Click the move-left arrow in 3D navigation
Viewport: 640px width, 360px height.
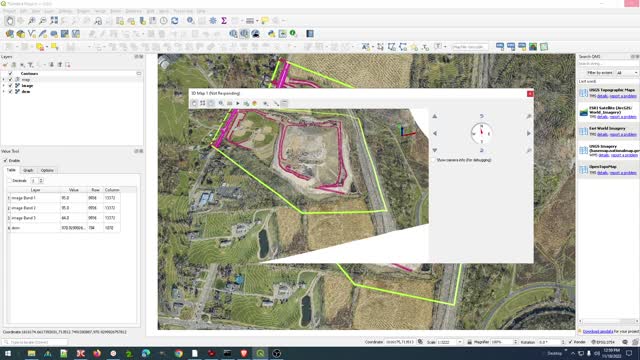pyautogui.click(x=435, y=133)
